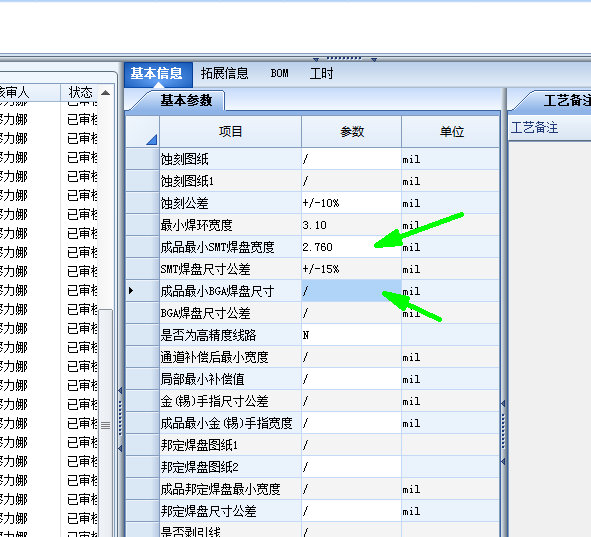Viewport: 591px width, 537px height.
Task: Click the 项目 column header
Action: coord(230,132)
